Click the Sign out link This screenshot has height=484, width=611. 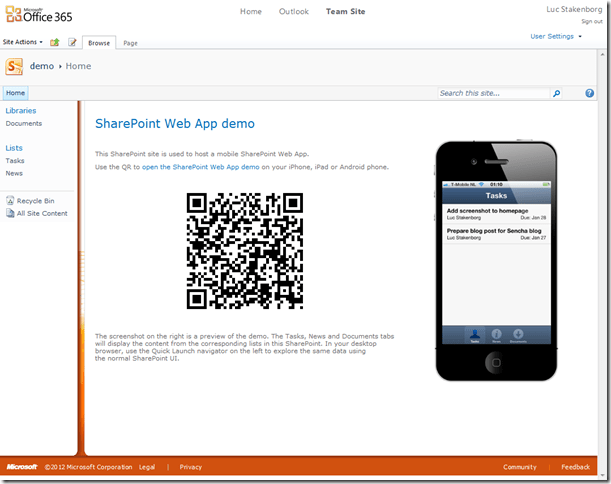tap(591, 21)
